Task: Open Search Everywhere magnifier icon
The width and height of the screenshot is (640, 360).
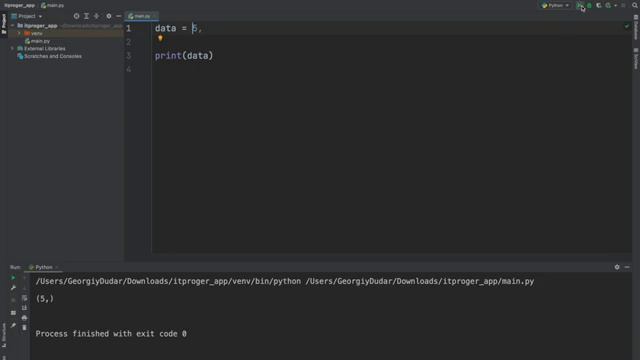Action: [635, 5]
